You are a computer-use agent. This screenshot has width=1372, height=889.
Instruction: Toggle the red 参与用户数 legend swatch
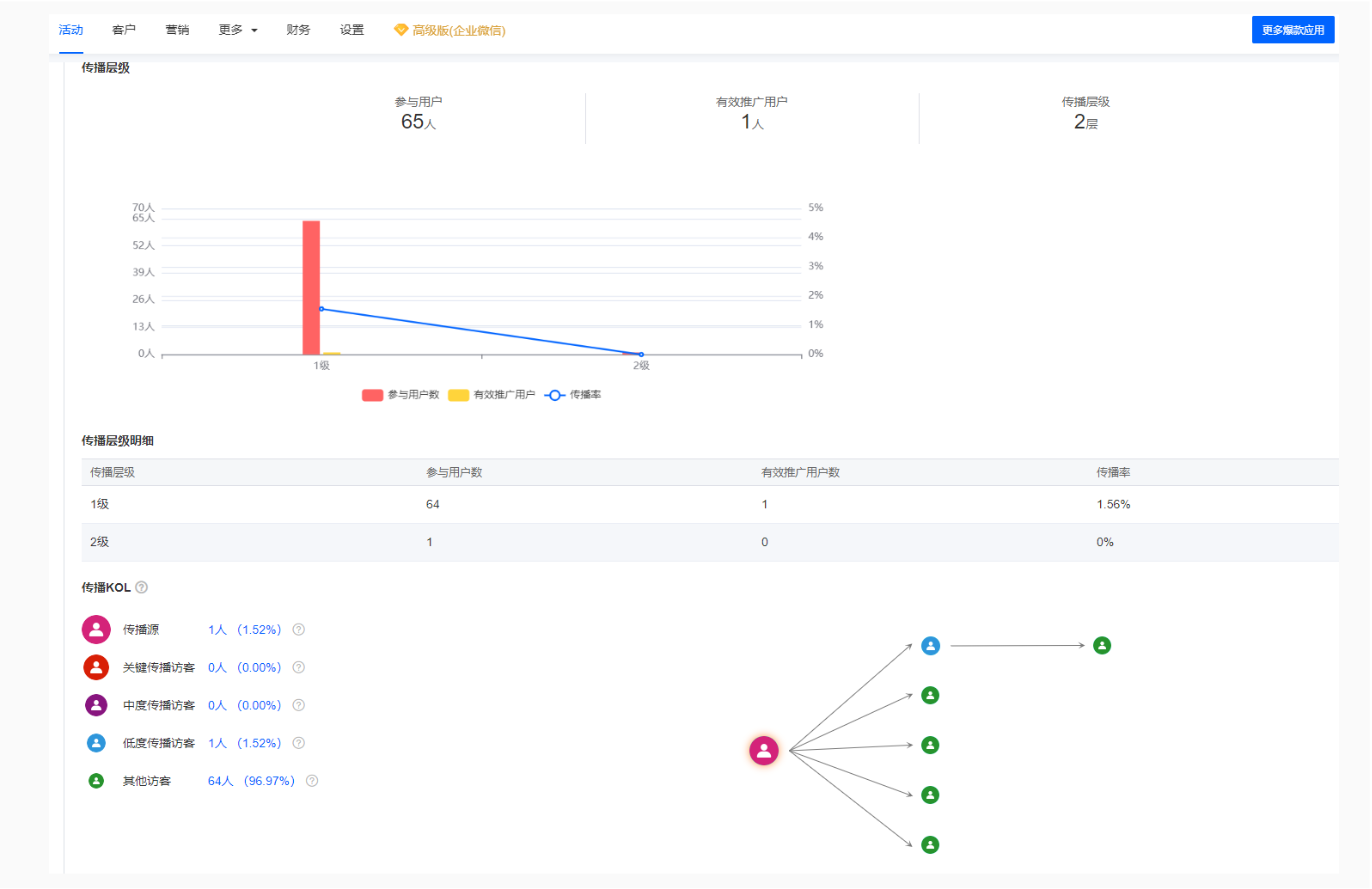372,395
